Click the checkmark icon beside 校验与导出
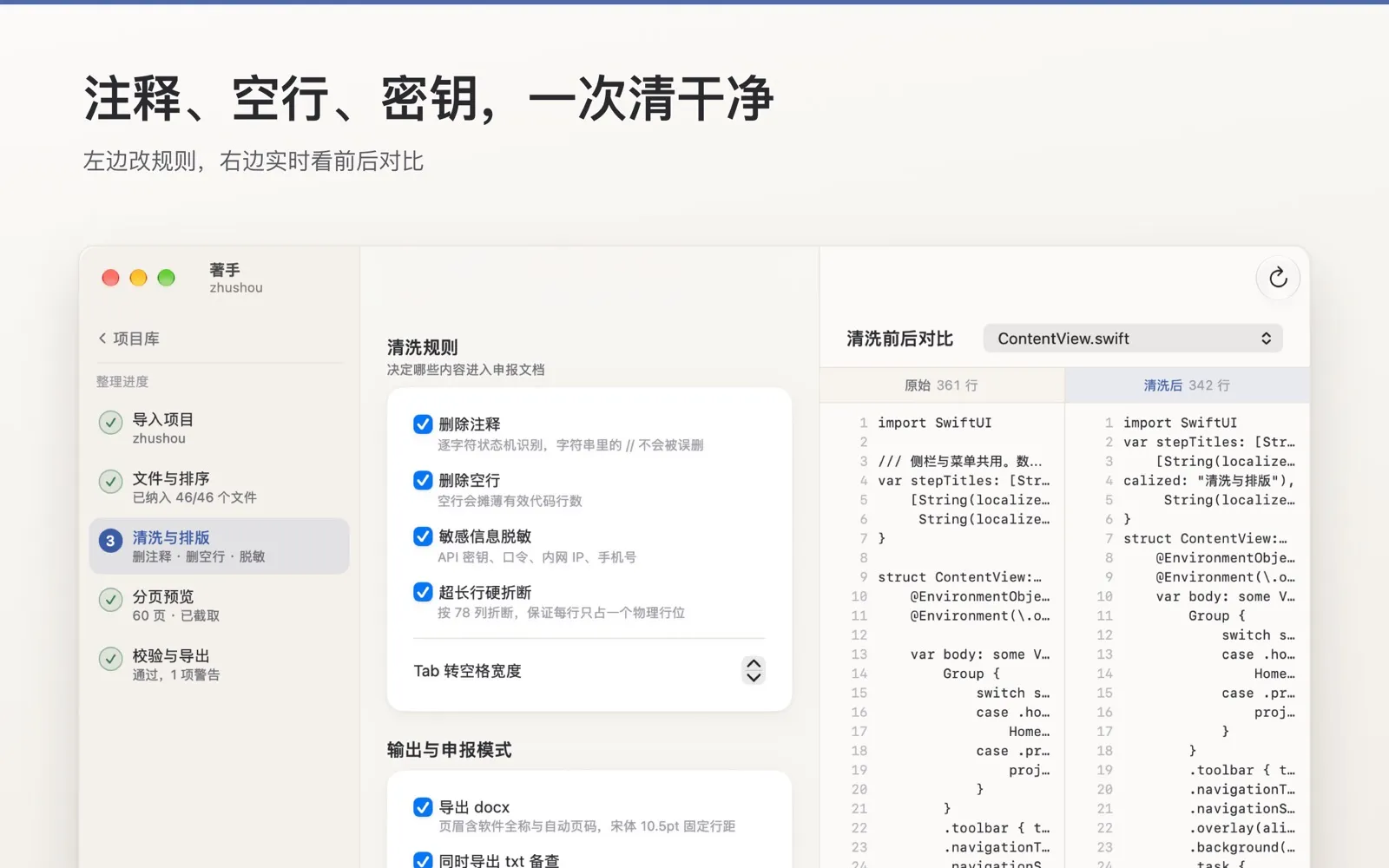This screenshot has width=1389, height=868. coord(110,659)
